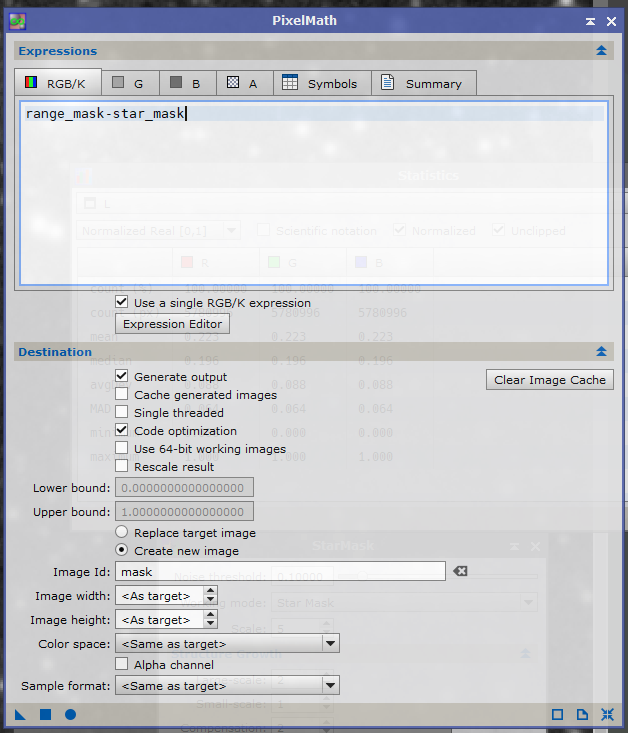Viewport: 628px width, 733px height.
Task: Switch to the B expression tab
Action: point(188,83)
